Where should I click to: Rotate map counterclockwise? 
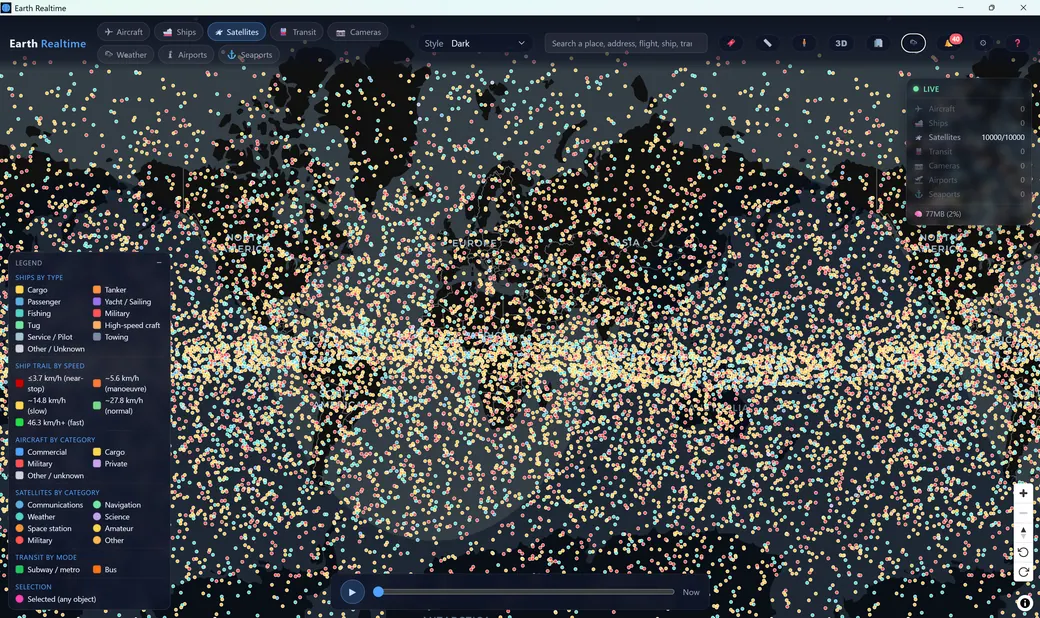1023,552
